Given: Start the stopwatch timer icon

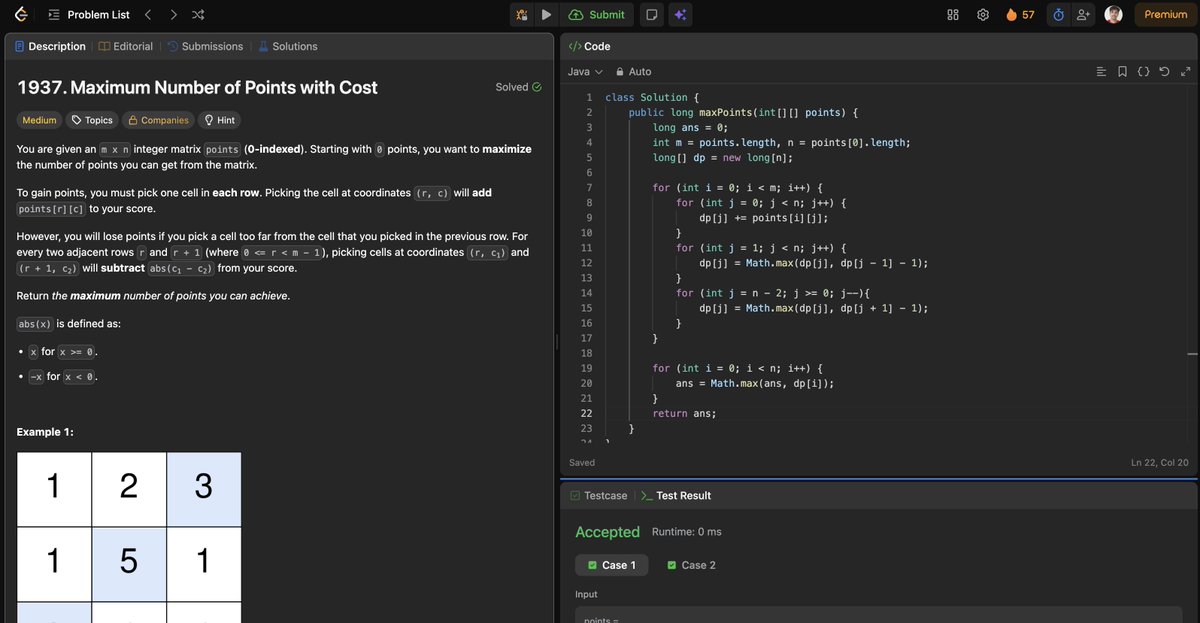Looking at the screenshot, I should click(1058, 15).
